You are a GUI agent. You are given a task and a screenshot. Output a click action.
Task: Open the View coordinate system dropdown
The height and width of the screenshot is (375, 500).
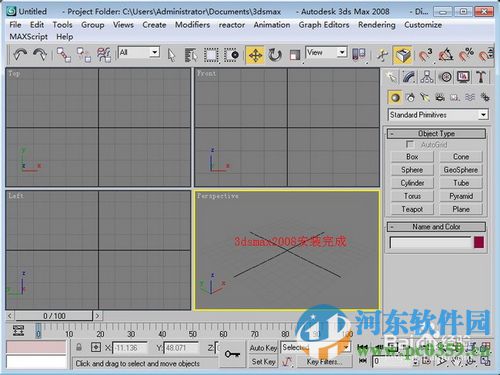[x=326, y=52]
